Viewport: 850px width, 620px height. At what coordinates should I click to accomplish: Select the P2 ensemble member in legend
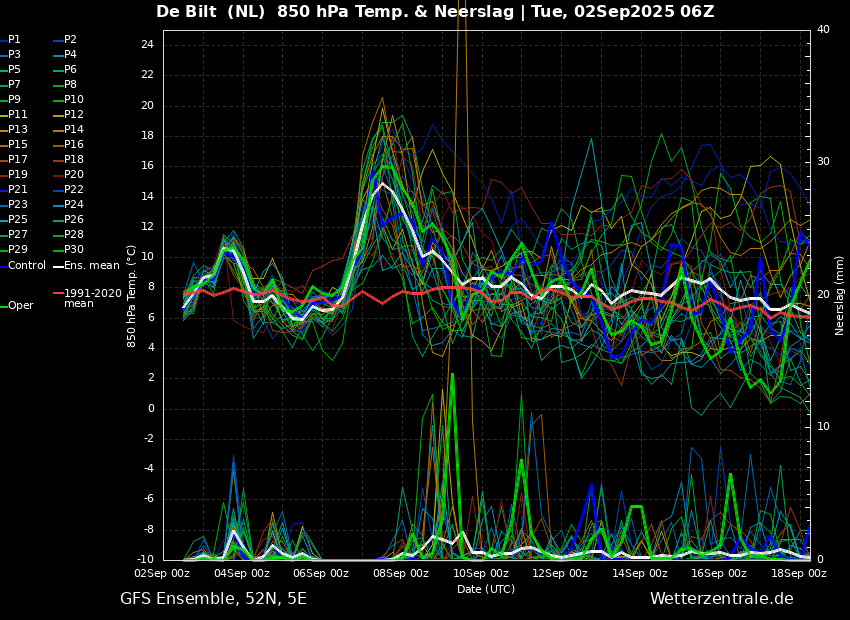click(x=70, y=40)
